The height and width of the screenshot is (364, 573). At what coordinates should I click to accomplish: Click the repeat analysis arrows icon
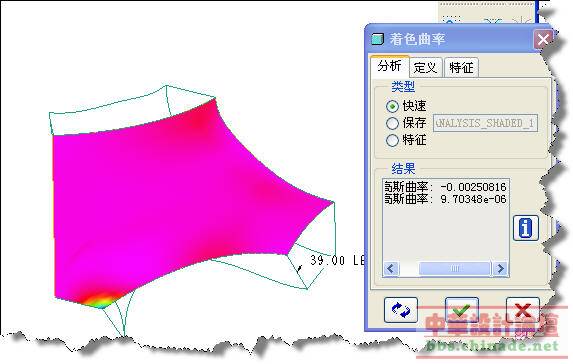coord(401,310)
